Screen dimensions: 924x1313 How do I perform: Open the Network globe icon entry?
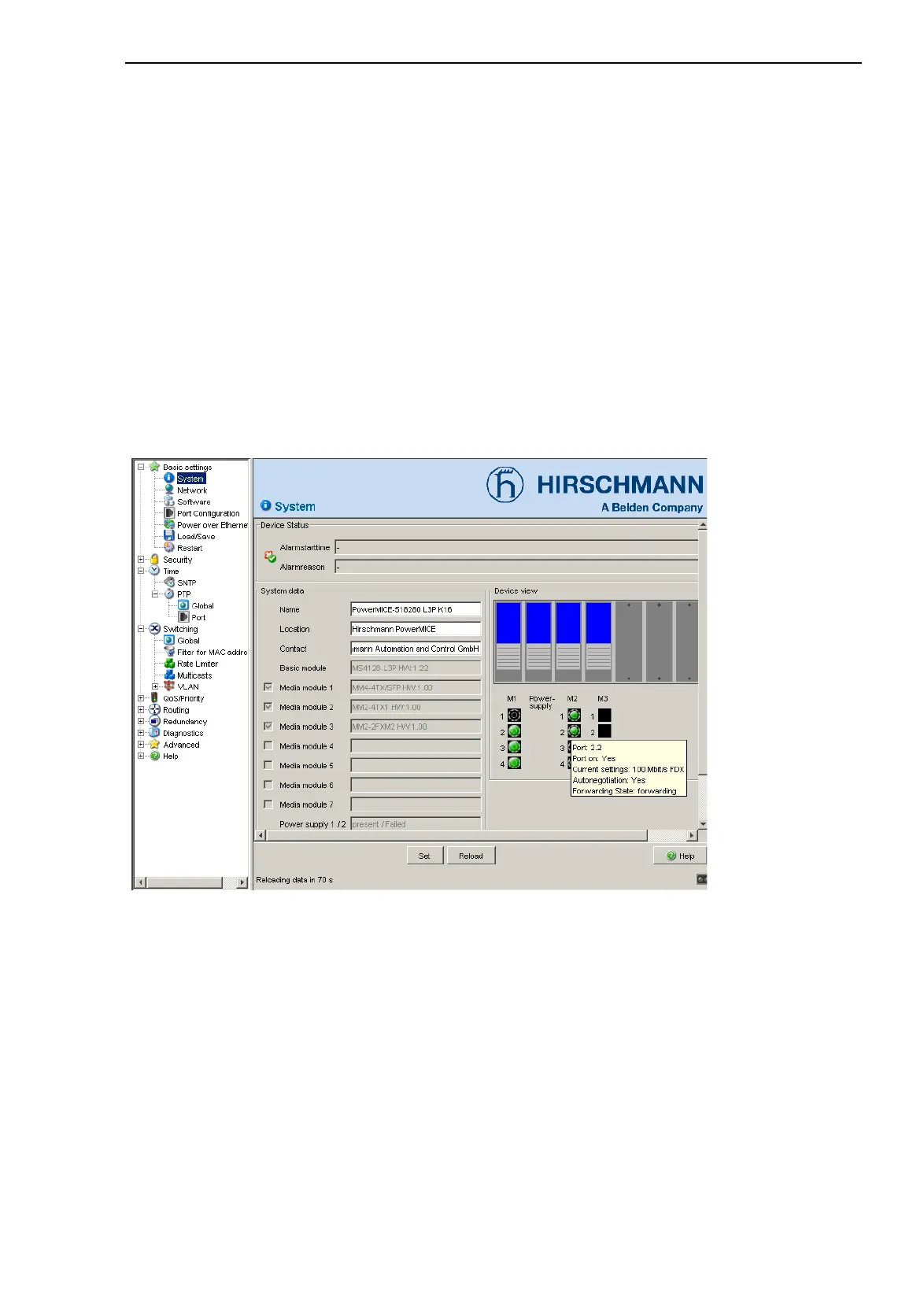pyautogui.click(x=168, y=490)
